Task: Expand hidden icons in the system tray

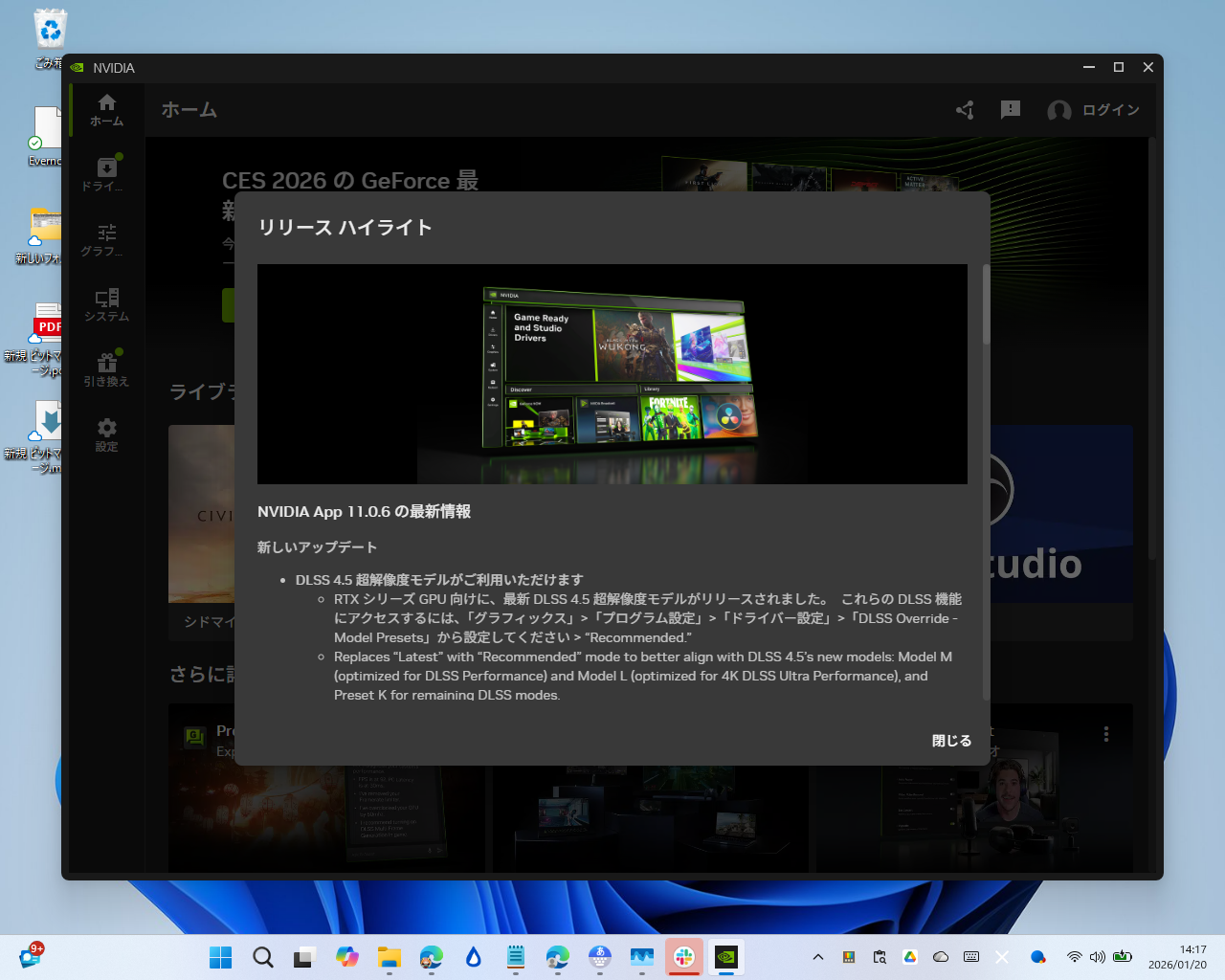Action: [x=817, y=956]
